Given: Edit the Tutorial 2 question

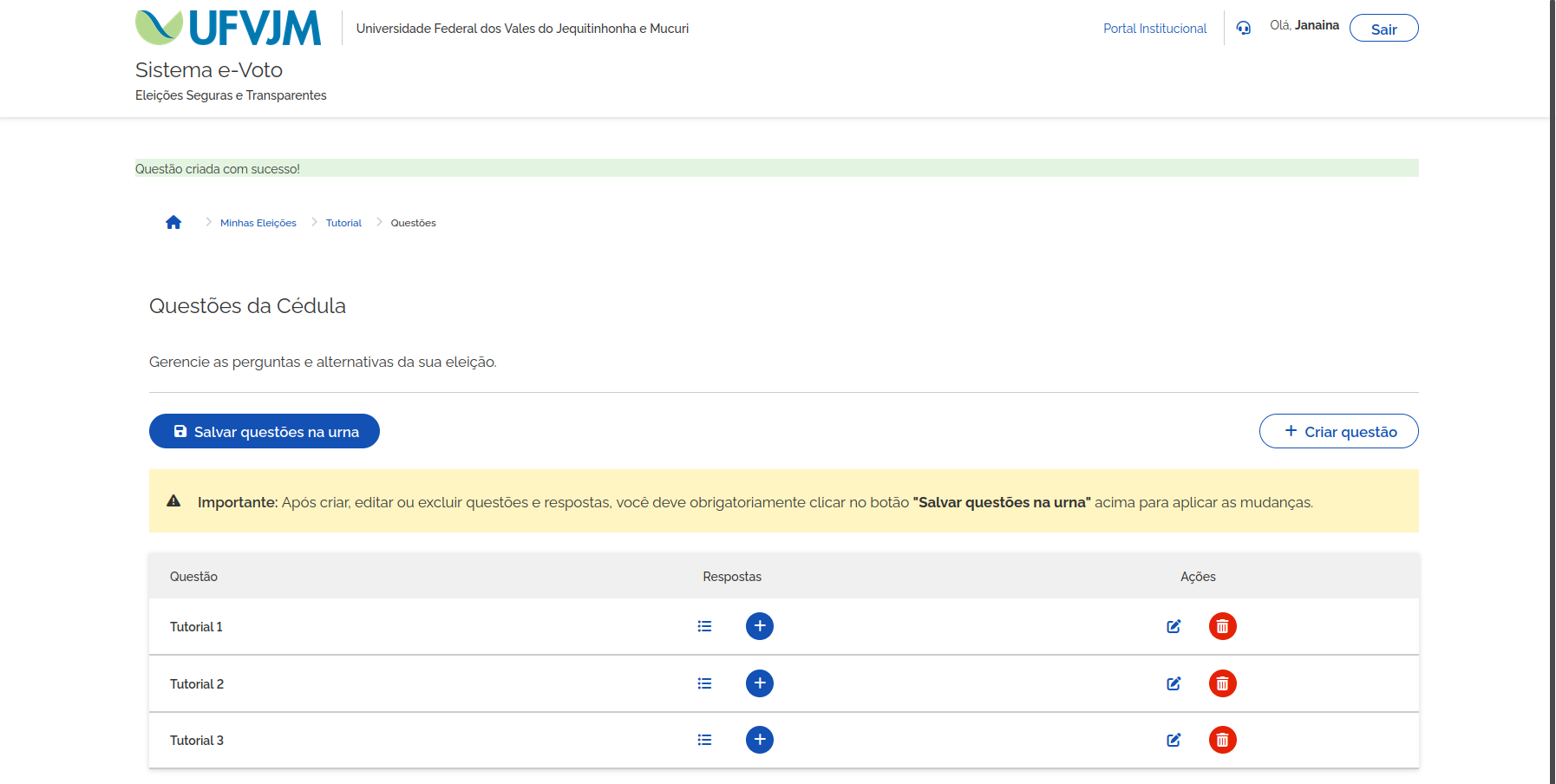Looking at the screenshot, I should point(1174,683).
